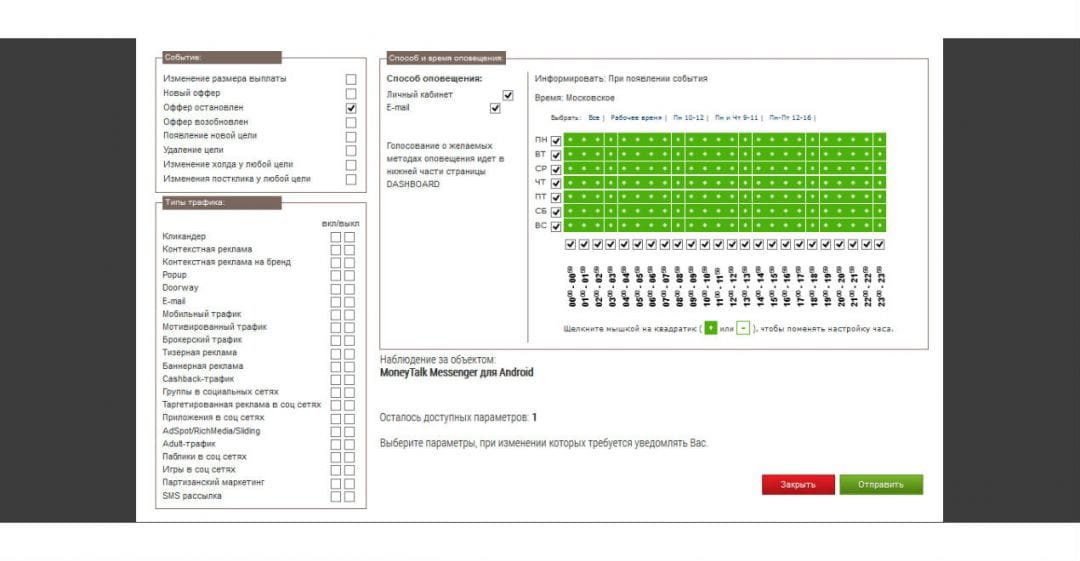The height and width of the screenshot is (561, 1080).
Task: Tick the вкл checkbox for Кликандер traffic
Action: (337, 237)
